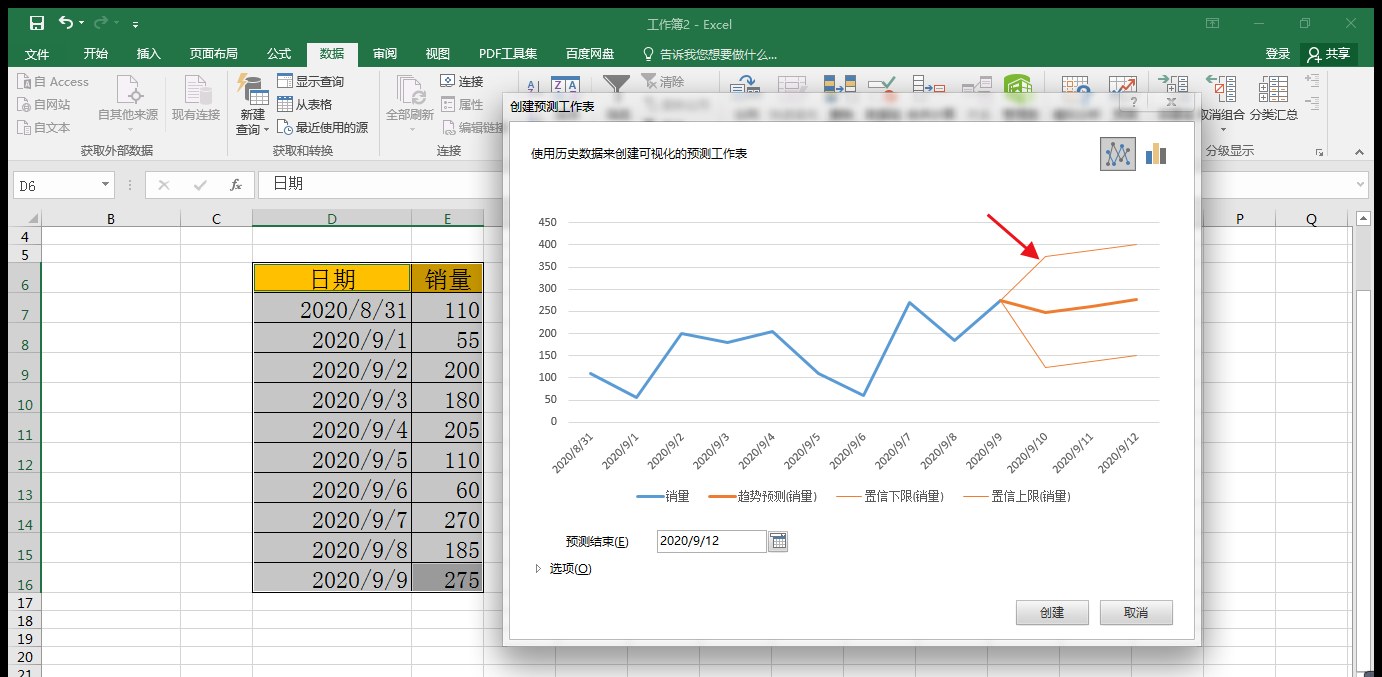Open the 分级显示 dialog launcher
Viewport: 1382px width, 677px height.
click(x=1319, y=152)
